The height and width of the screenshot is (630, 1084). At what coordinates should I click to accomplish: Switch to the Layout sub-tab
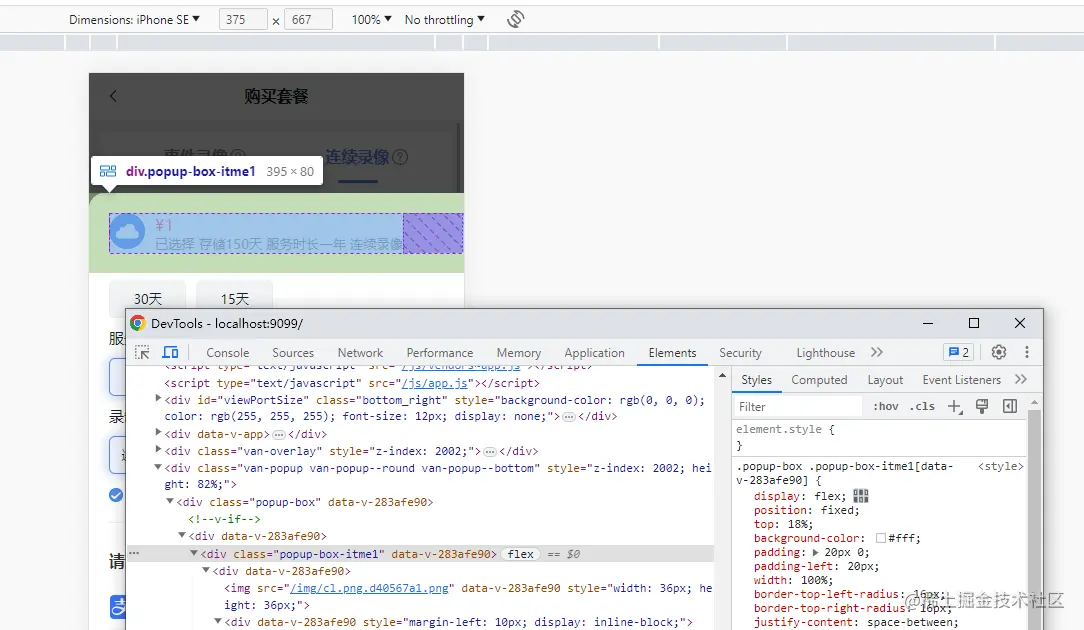(885, 380)
